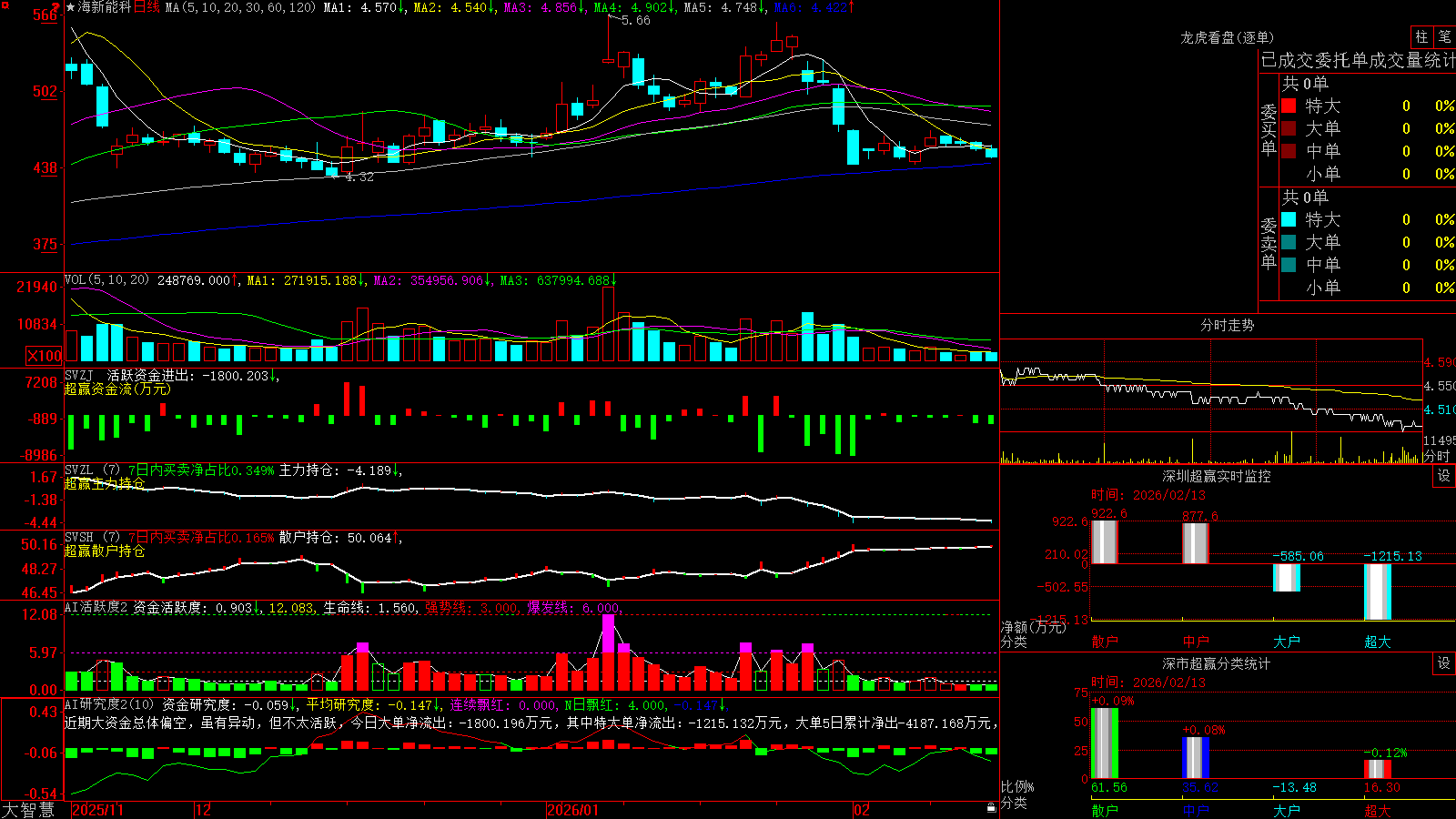The height and width of the screenshot is (819, 1456).
Task: Click 时间: 2026/02/13 in the 实时监控 panel
Action: (1148, 495)
